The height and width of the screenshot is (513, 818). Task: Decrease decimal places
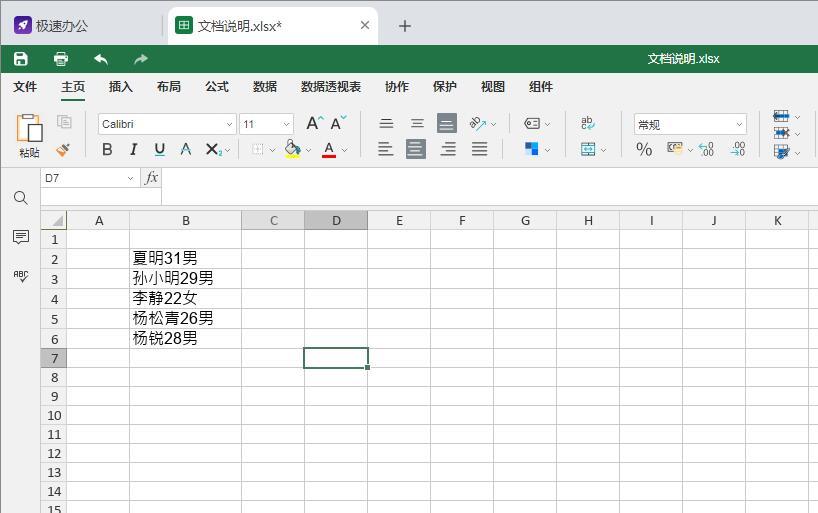pos(738,149)
